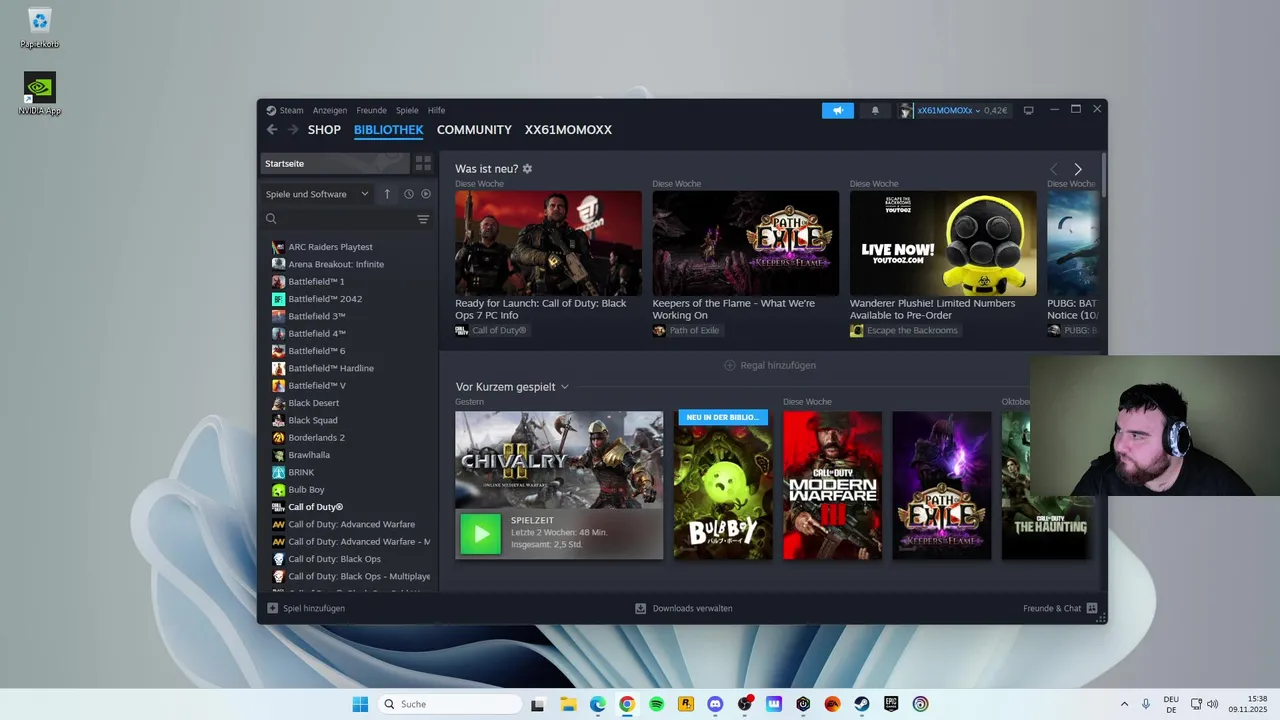Sort by recent activity clock icon
This screenshot has height=720, width=1280.
click(x=409, y=194)
